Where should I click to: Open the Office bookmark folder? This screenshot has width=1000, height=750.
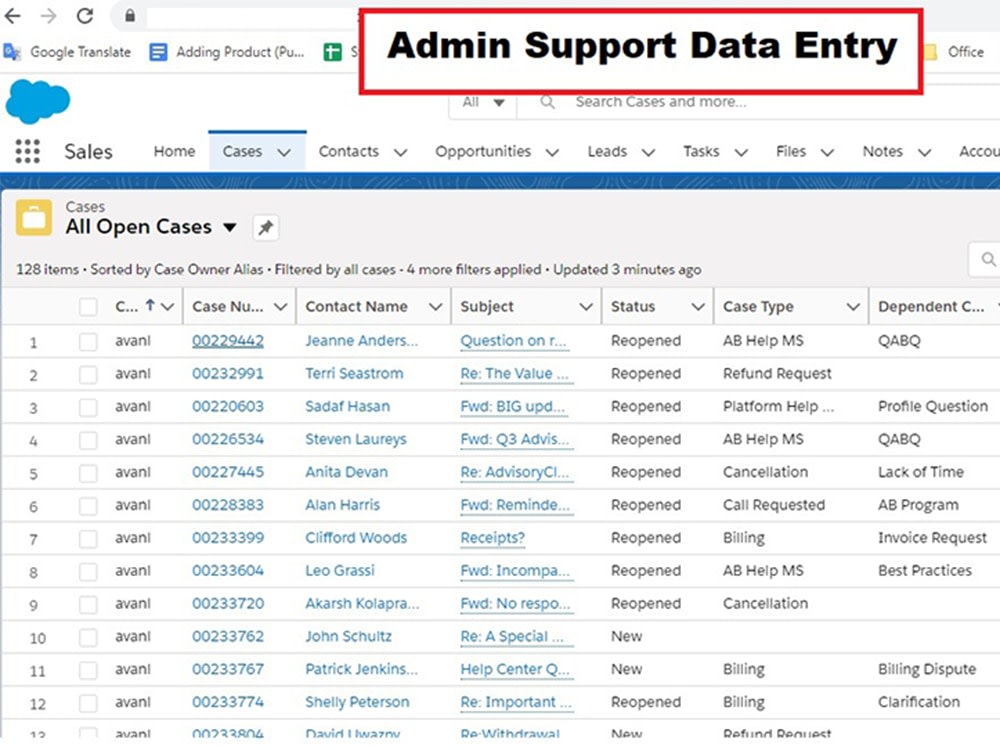point(955,52)
